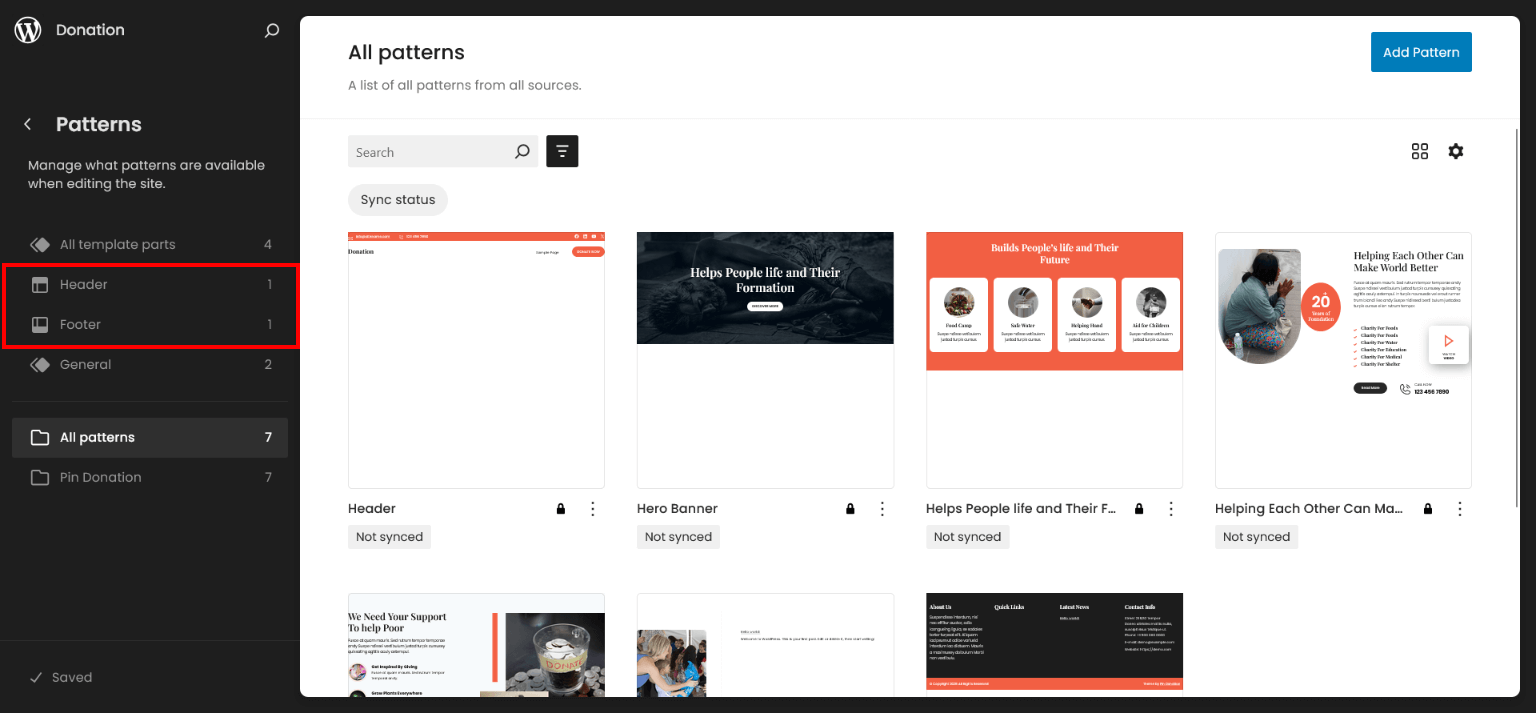Screen dimensions: 1536x713
Task: Click the Add Pattern button
Action: coord(1420,52)
